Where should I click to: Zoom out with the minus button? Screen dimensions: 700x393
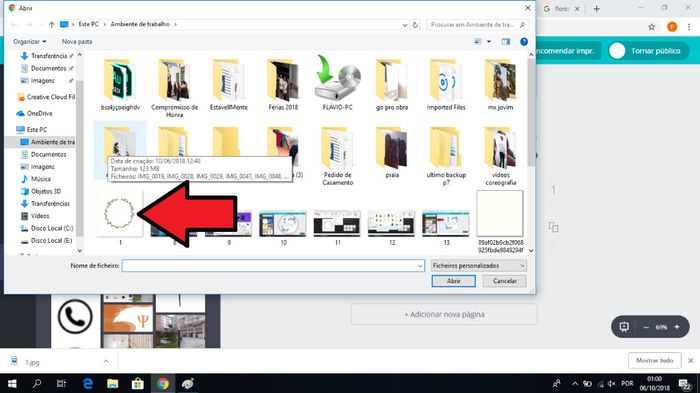point(646,327)
